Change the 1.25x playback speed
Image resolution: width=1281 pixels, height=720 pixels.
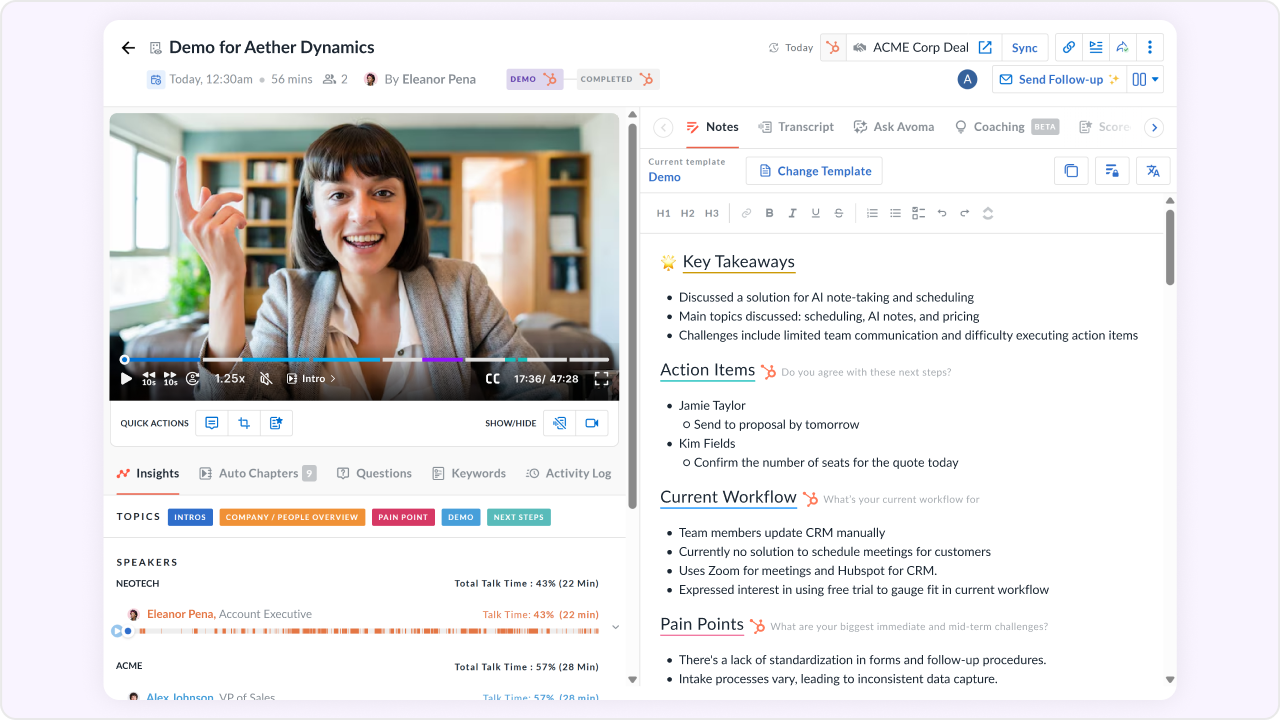tap(230, 379)
